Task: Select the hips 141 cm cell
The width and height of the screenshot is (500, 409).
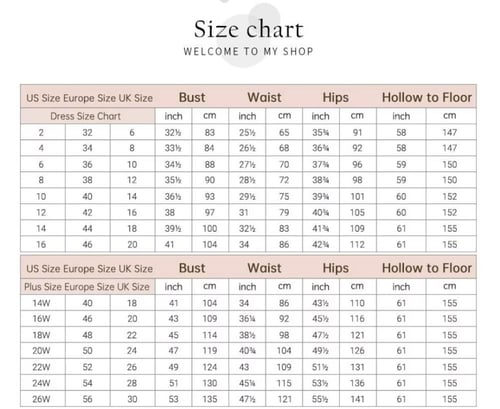Action: coord(357,399)
